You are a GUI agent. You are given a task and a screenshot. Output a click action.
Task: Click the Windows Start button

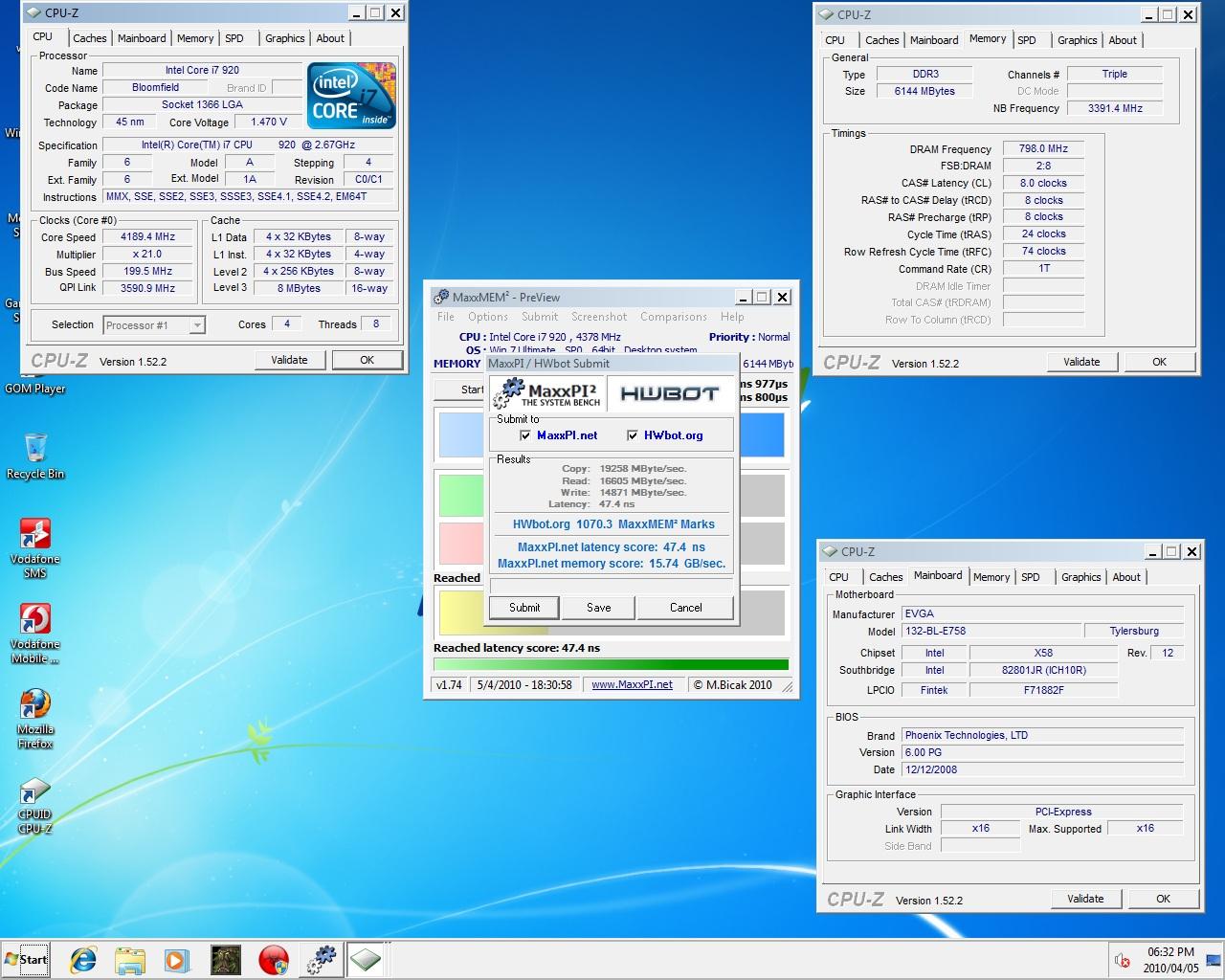pyautogui.click(x=26, y=959)
